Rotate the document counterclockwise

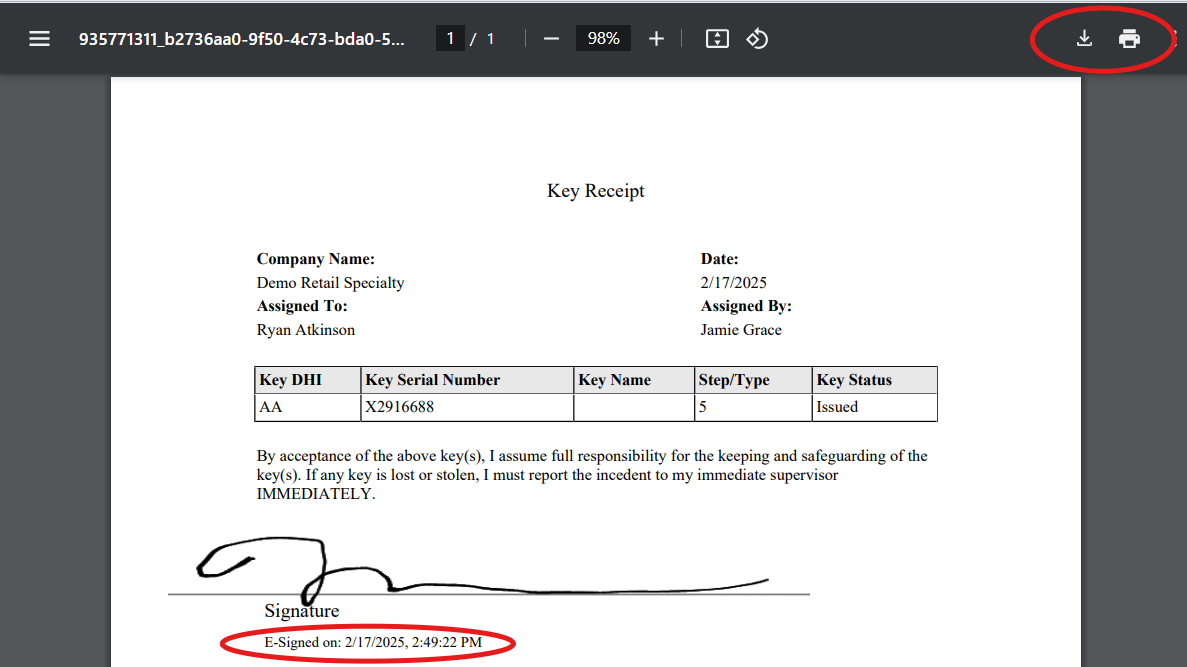757,39
